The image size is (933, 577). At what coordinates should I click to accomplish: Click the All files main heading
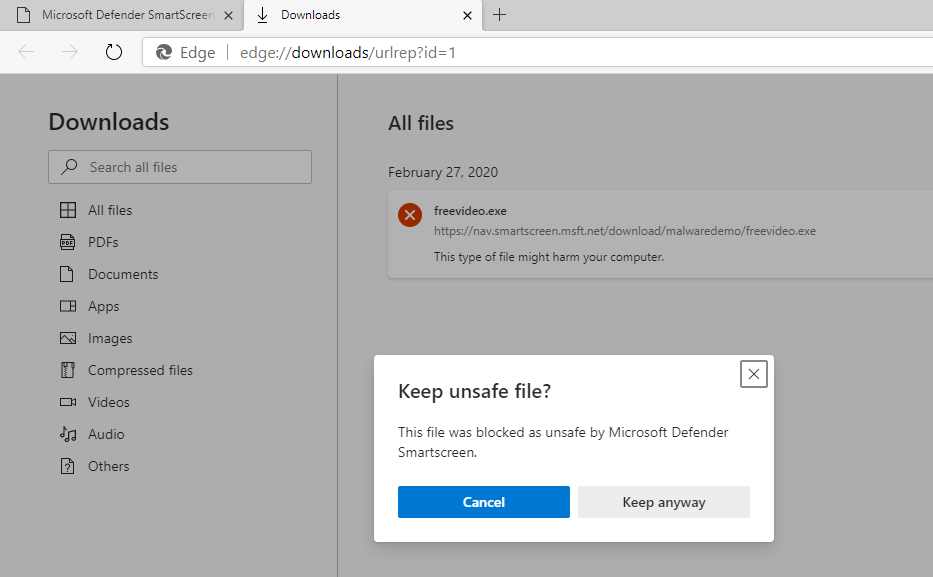click(x=421, y=123)
